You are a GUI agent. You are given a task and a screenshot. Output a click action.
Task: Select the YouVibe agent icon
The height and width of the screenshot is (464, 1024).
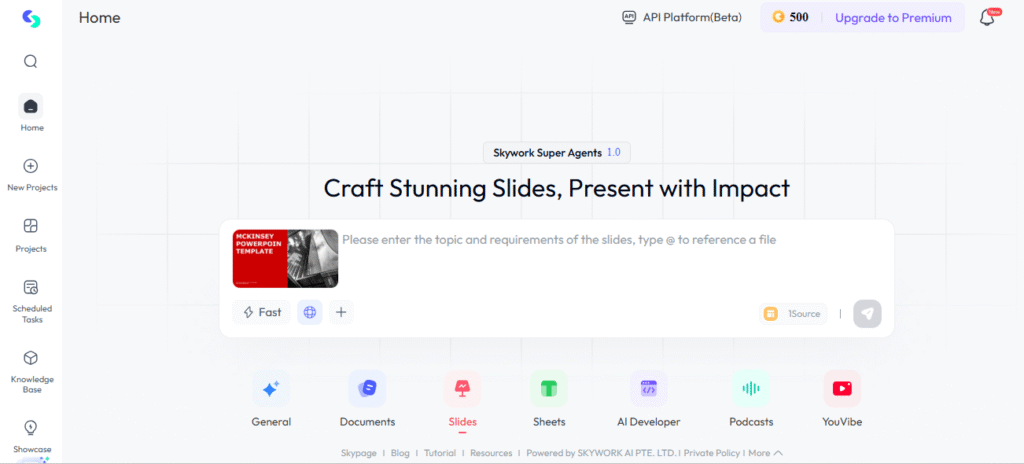(842, 389)
